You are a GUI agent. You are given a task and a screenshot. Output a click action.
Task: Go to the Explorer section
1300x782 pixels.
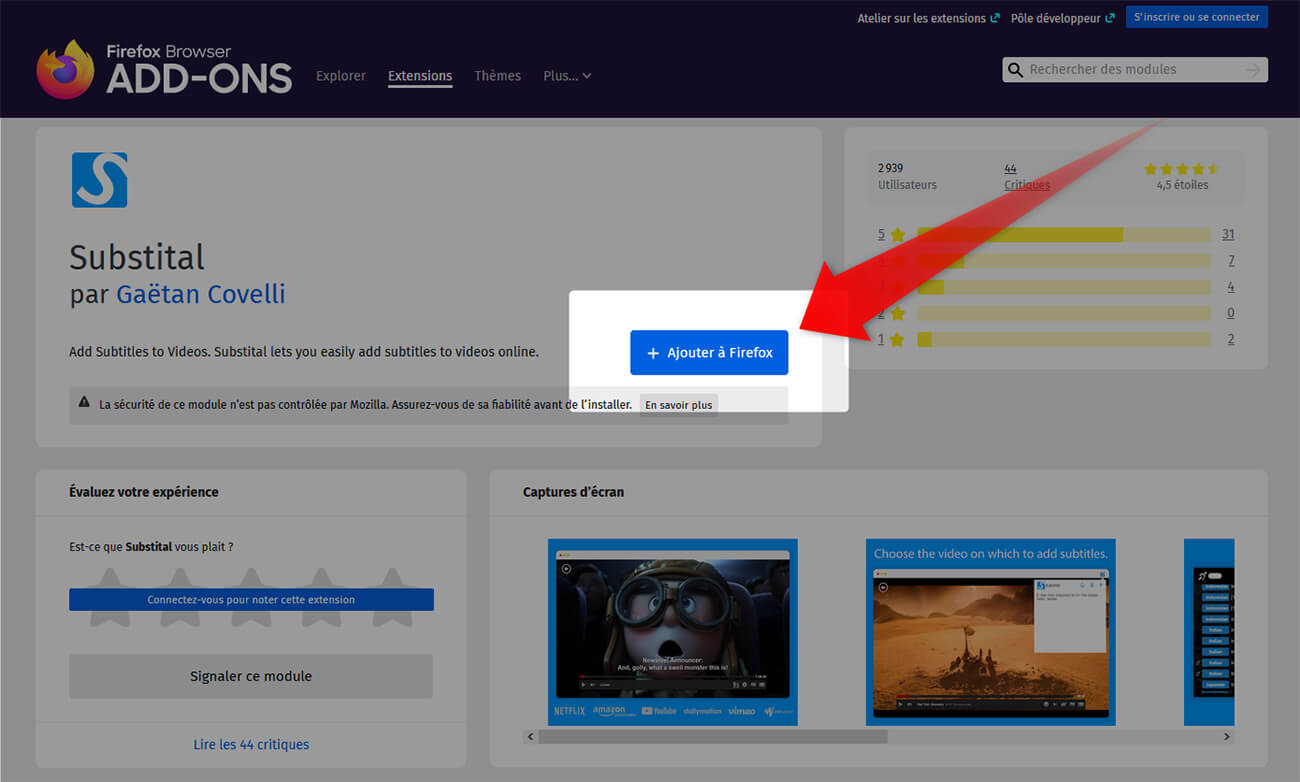pyautogui.click(x=341, y=76)
